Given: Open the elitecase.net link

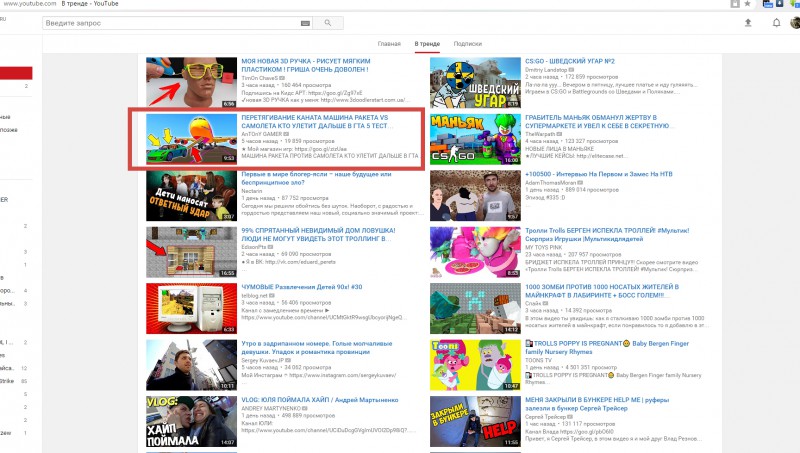Looking at the screenshot, I should coord(600,156).
